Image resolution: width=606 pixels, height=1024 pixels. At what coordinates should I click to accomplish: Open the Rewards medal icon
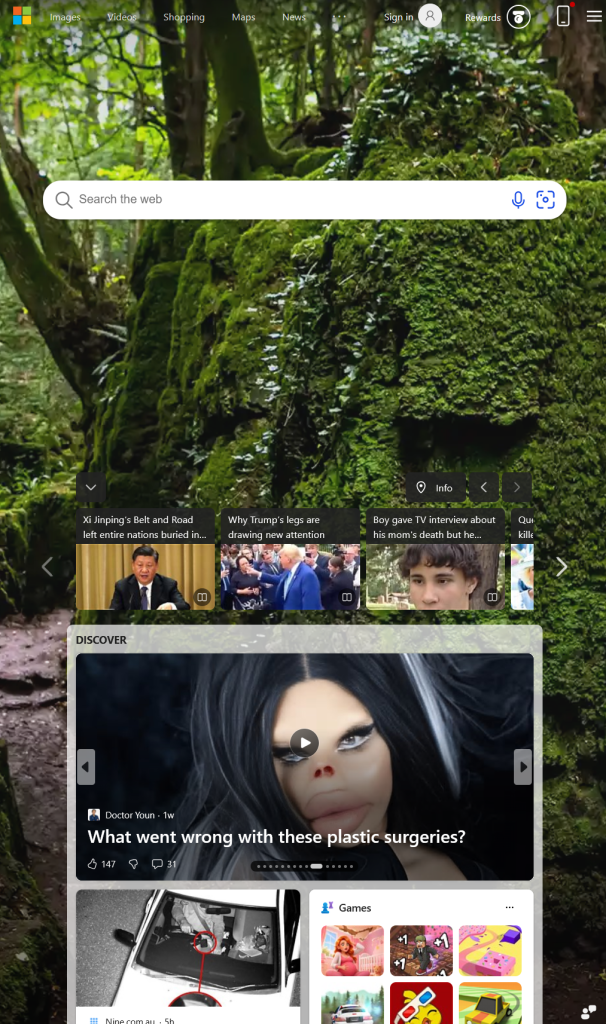pyautogui.click(x=518, y=17)
